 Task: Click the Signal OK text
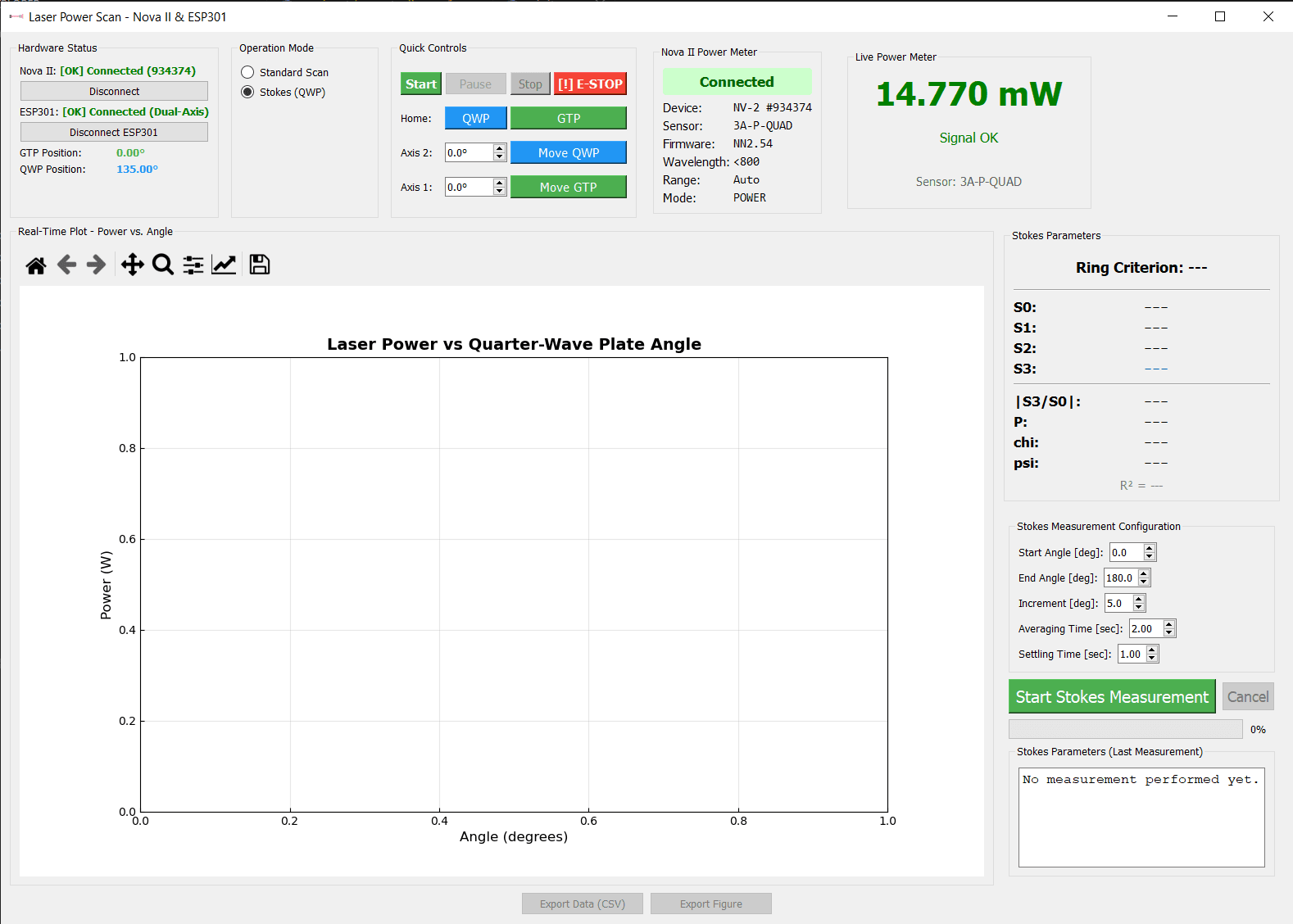969,138
